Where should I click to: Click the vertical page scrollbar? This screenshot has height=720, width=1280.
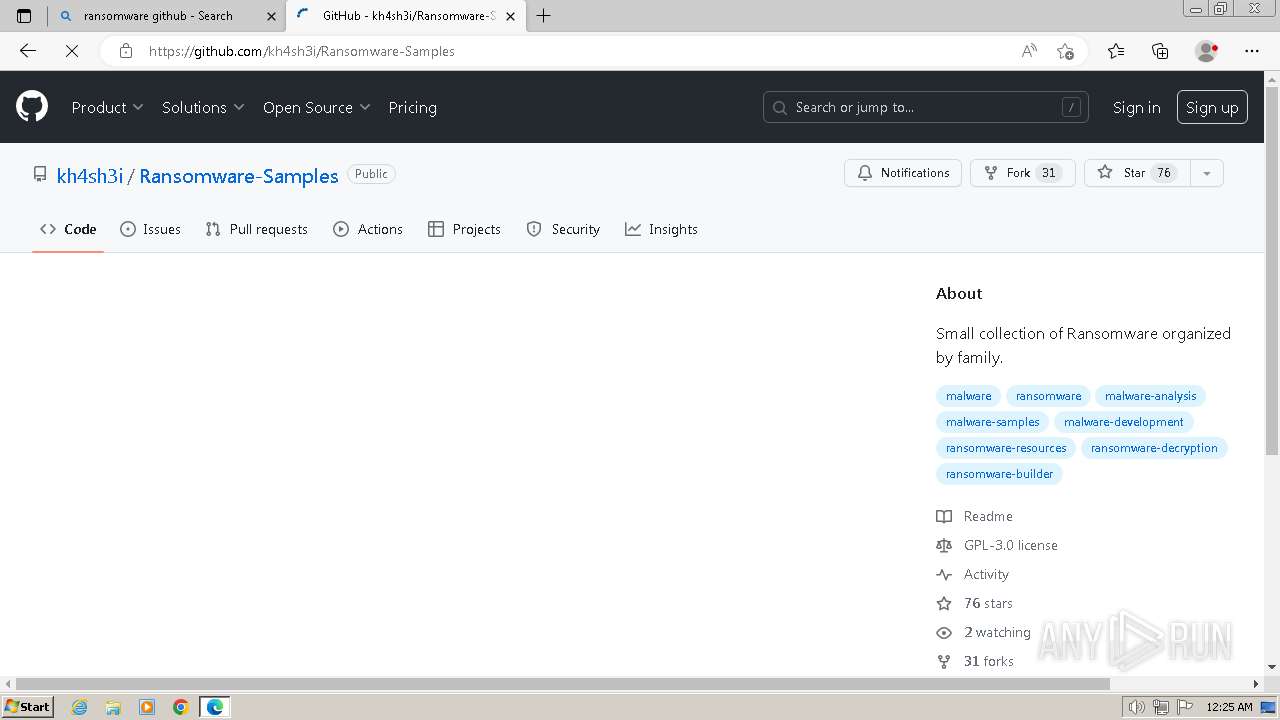pyautogui.click(x=1272, y=270)
